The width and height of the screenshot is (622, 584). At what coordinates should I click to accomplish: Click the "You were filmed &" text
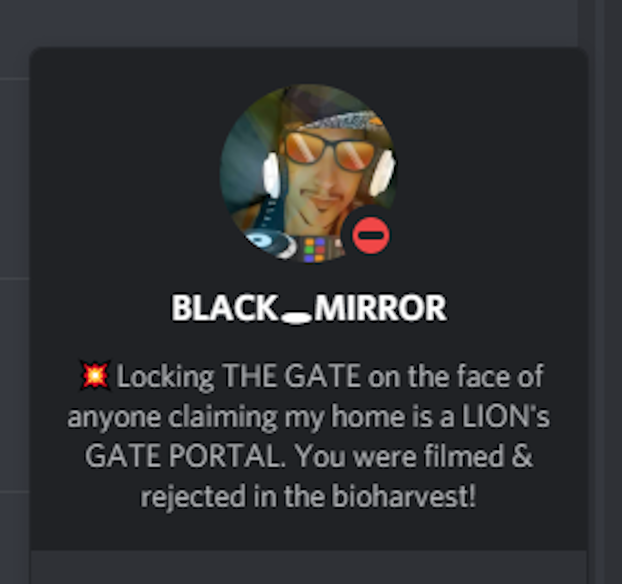[x=414, y=456]
